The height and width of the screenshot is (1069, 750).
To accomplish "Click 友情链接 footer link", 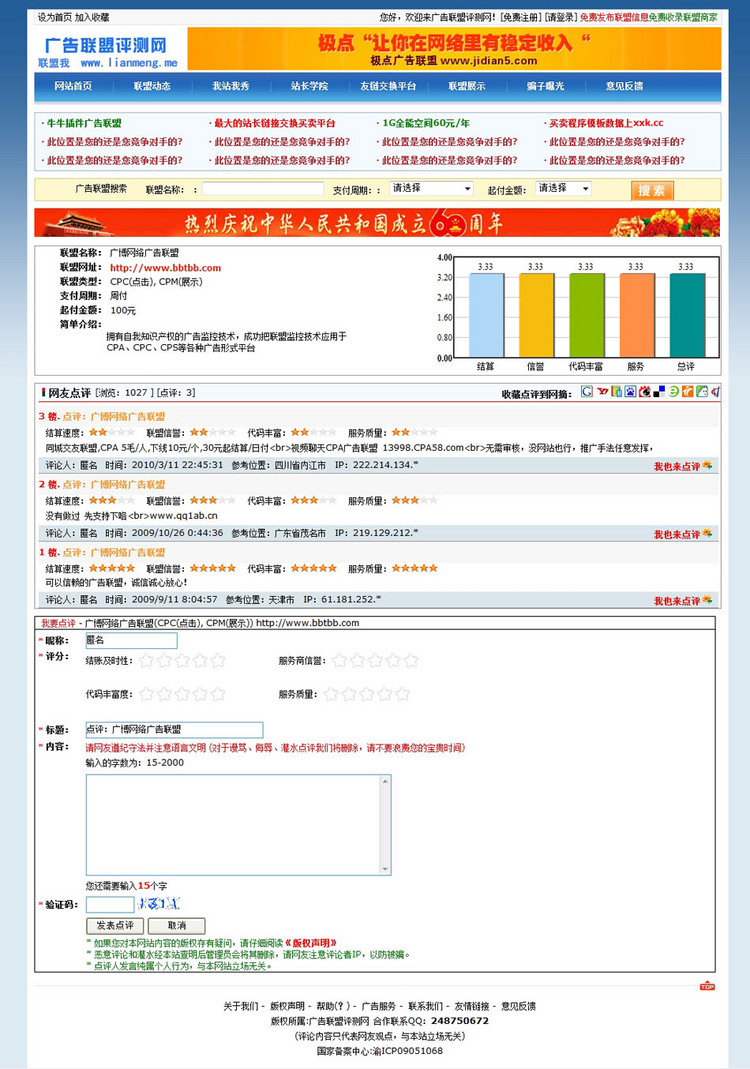I will [x=472, y=1006].
